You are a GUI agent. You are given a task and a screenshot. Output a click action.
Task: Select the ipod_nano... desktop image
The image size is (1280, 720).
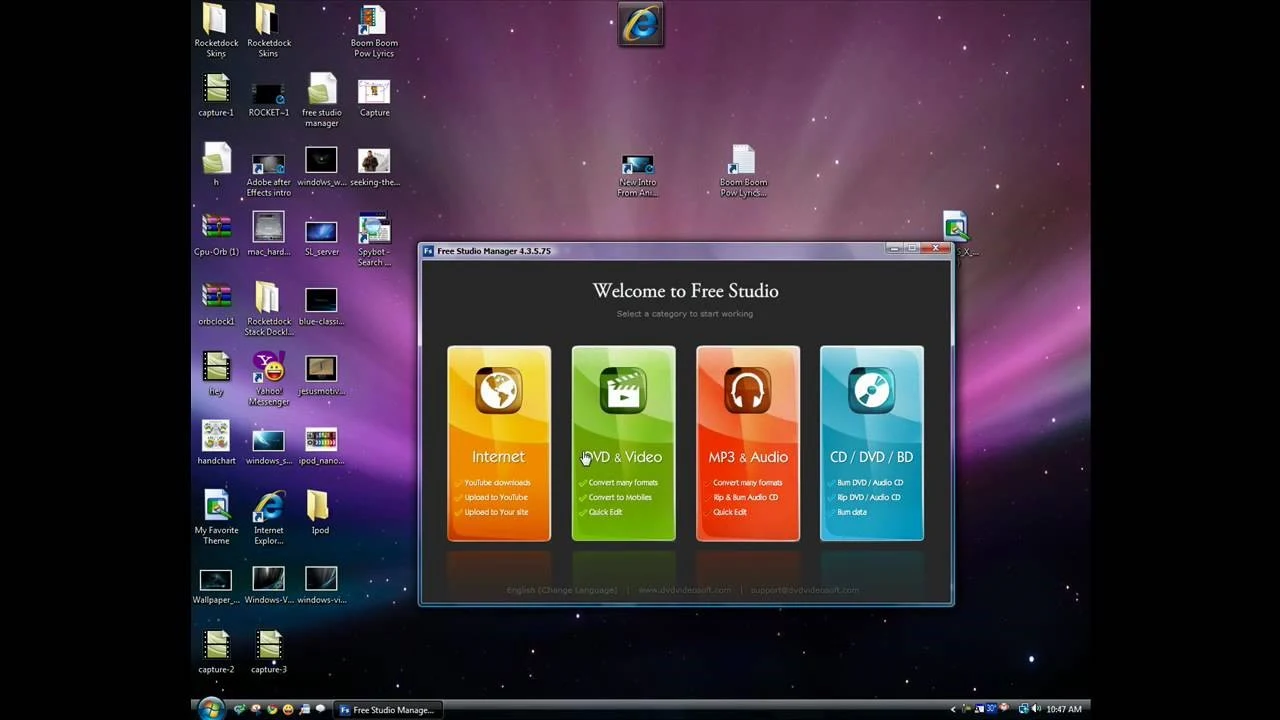click(321, 445)
